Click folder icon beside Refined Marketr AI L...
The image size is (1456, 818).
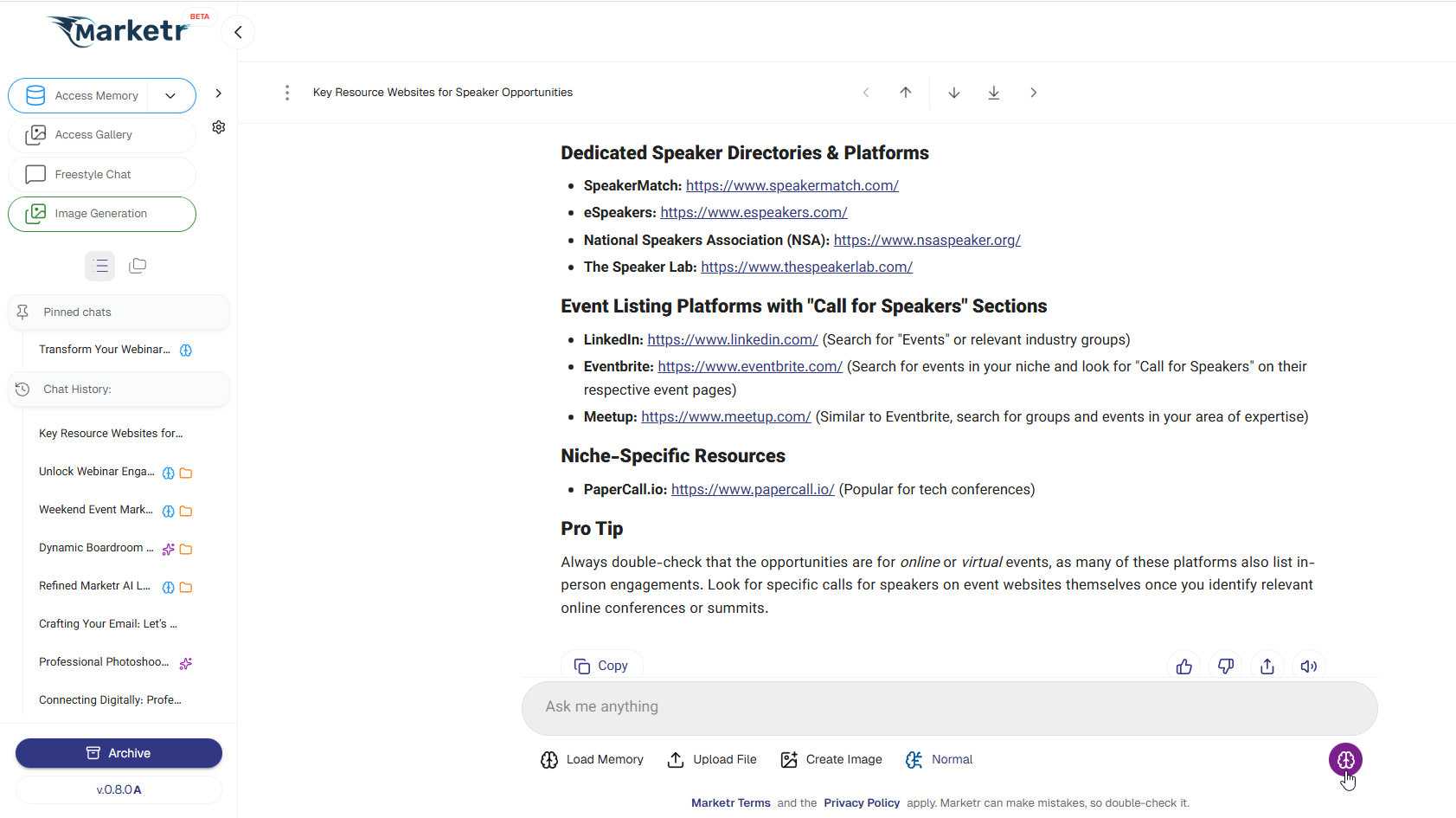tap(186, 588)
